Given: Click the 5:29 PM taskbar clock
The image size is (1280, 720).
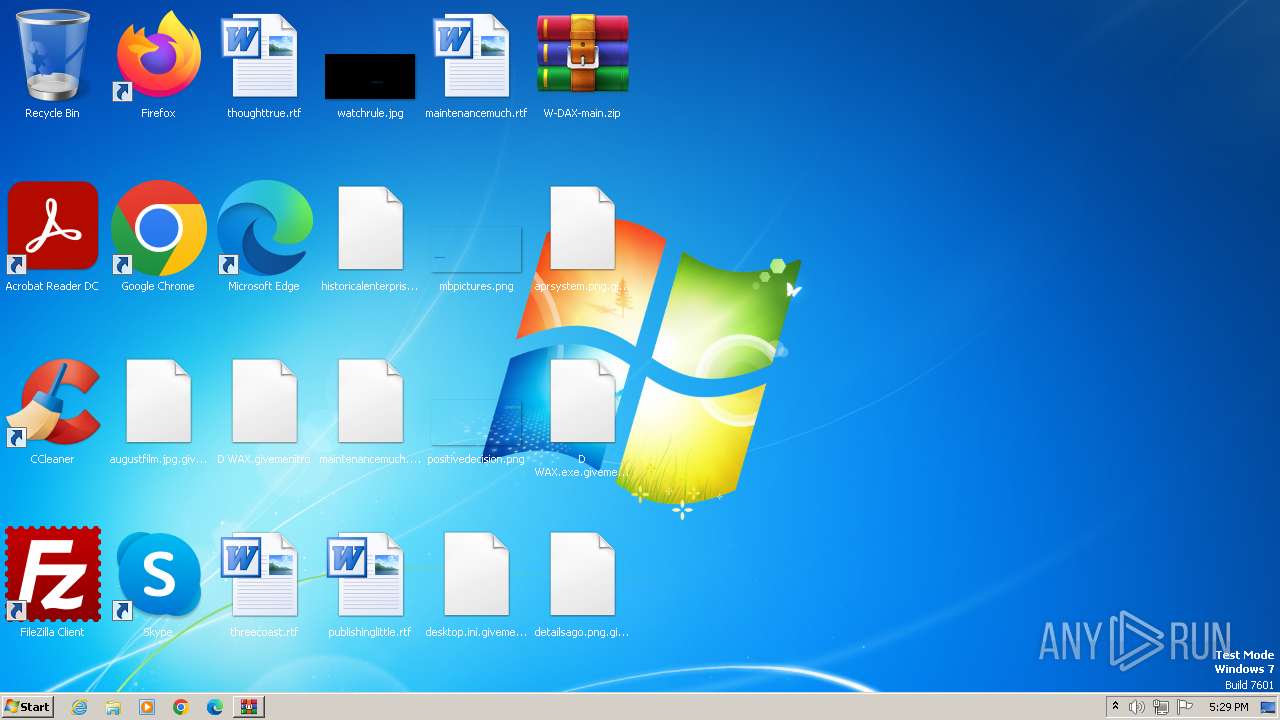Looking at the screenshot, I should point(1228,707).
